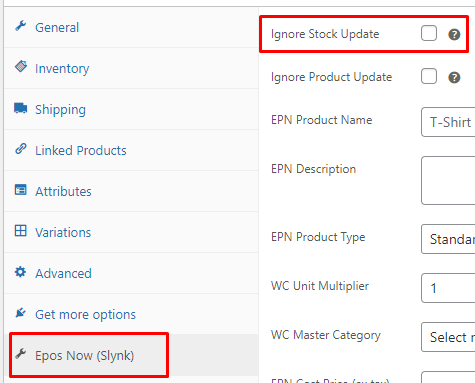
Task: Click help icon next to Ignore Product Update
Action: tap(454, 78)
